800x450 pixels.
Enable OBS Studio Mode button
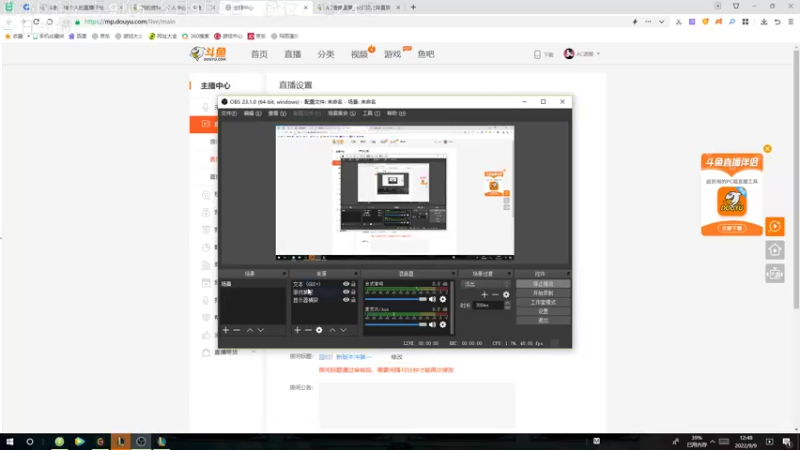point(543,303)
